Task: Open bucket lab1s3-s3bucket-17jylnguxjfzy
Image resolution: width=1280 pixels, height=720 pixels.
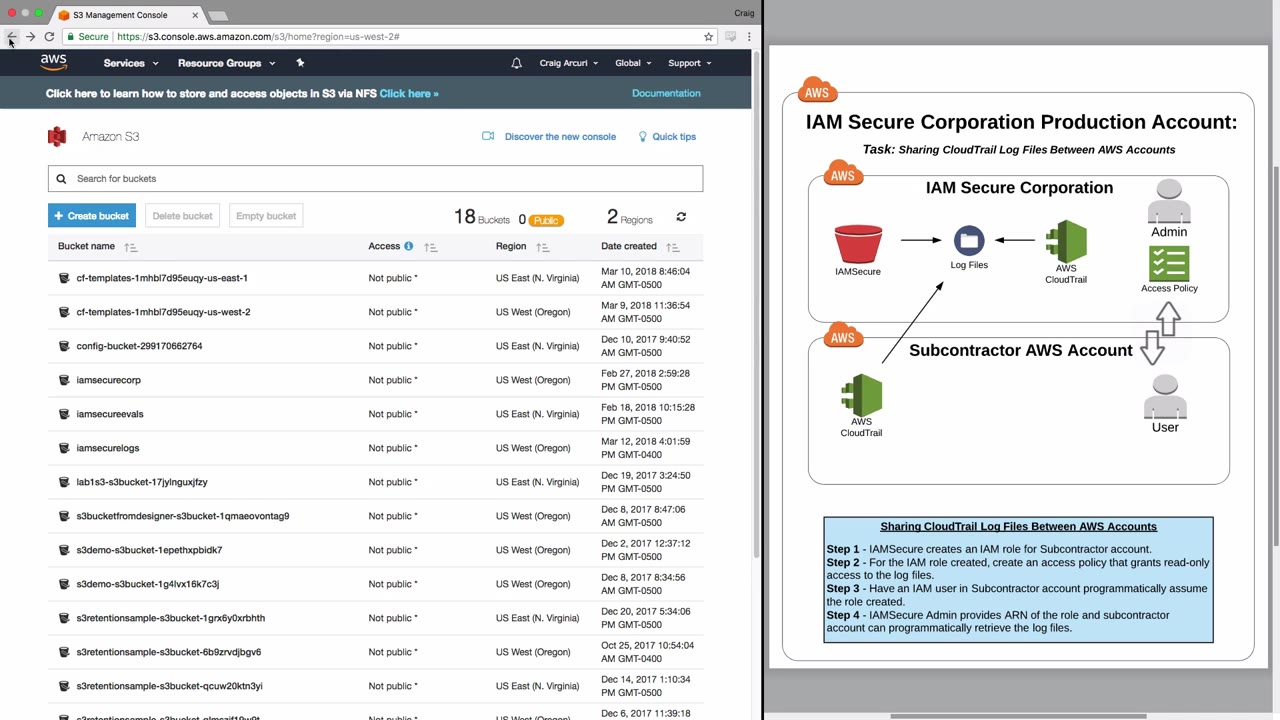Action: click(x=142, y=482)
